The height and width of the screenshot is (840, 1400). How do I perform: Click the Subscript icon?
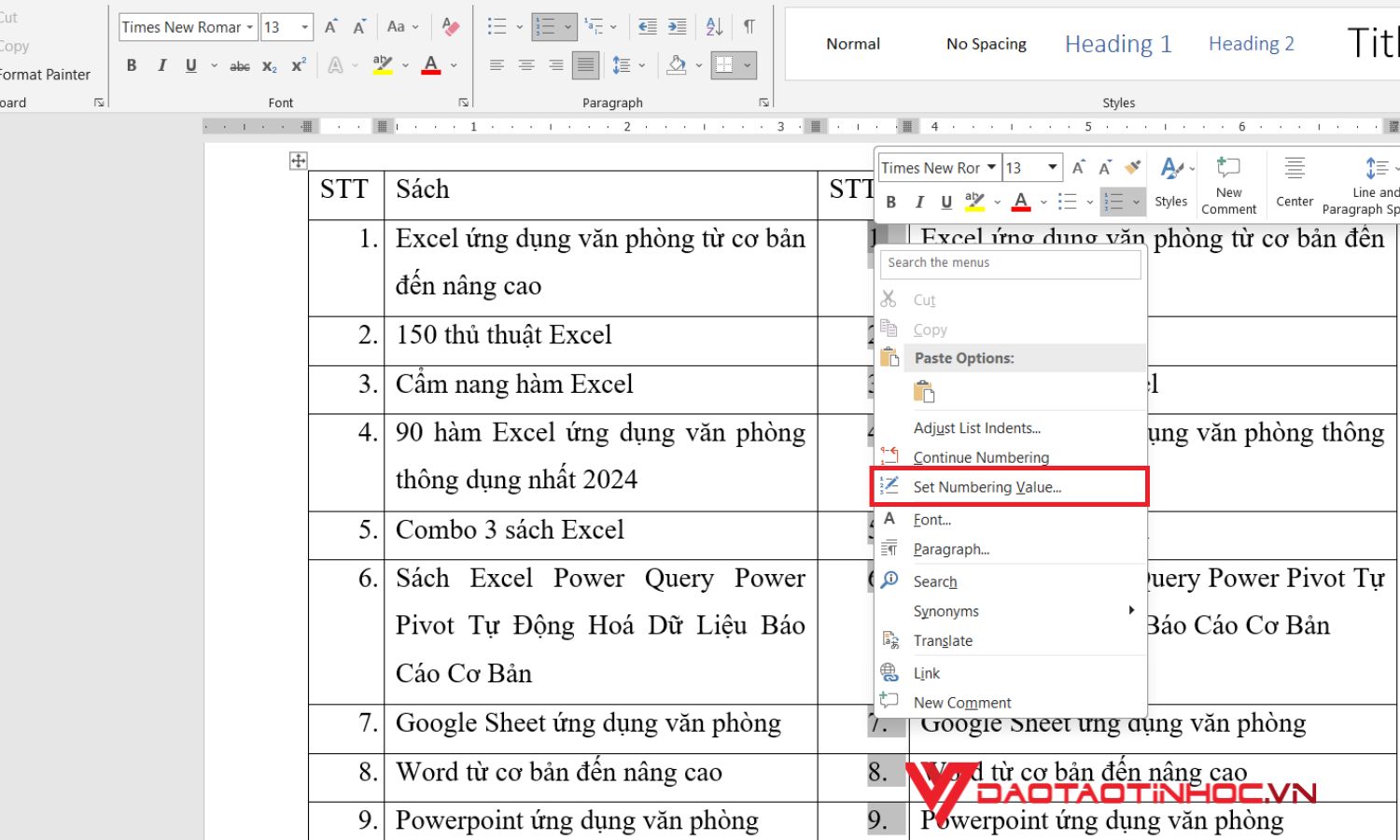(x=269, y=65)
